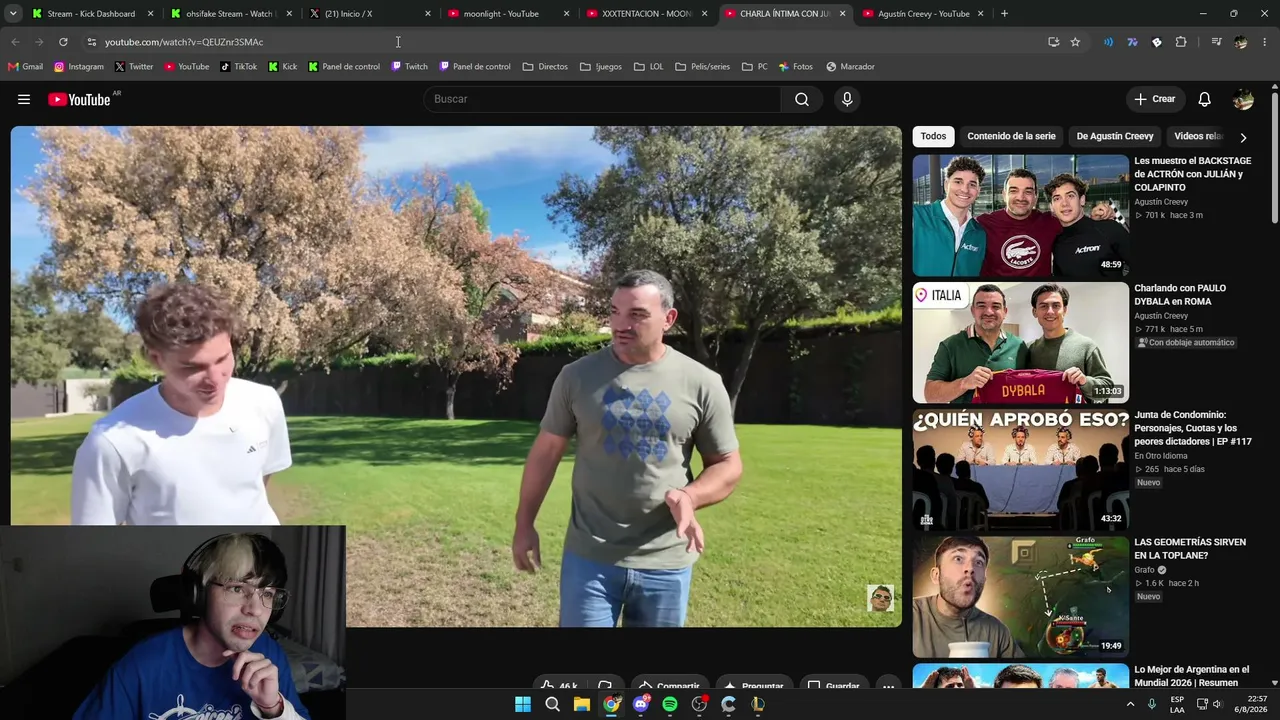This screenshot has width=1280, height=720.
Task: Expand the Directos bookmarks folder
Action: point(545,67)
